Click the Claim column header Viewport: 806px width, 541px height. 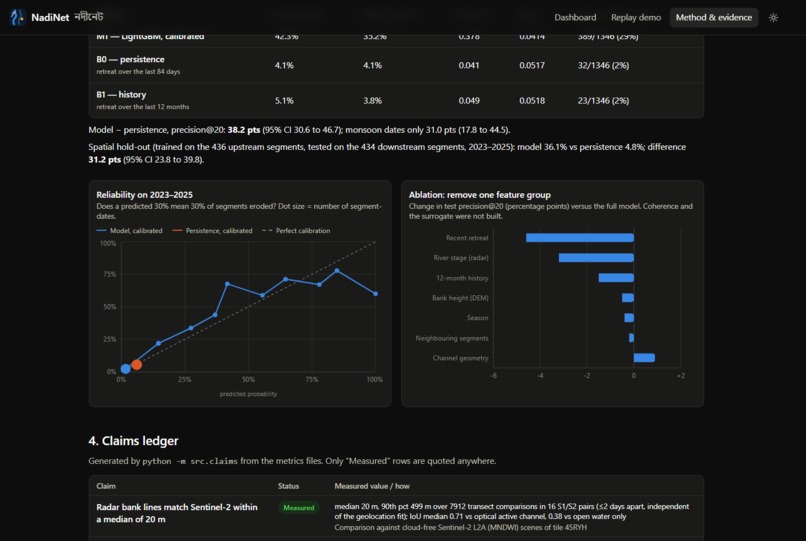pyautogui.click(x=106, y=486)
